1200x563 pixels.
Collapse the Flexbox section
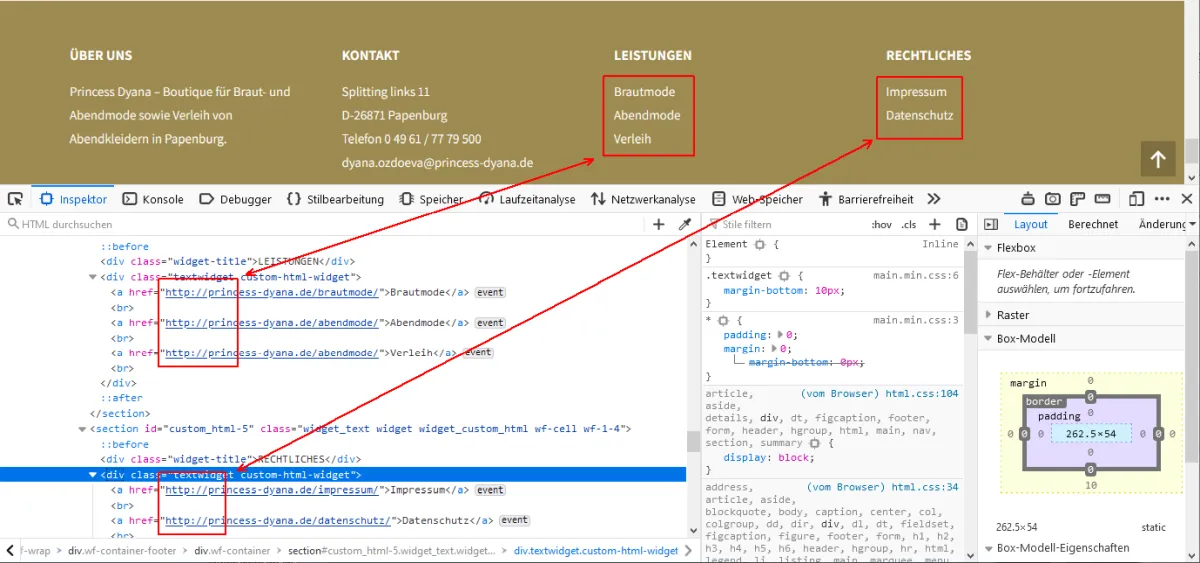click(x=988, y=248)
